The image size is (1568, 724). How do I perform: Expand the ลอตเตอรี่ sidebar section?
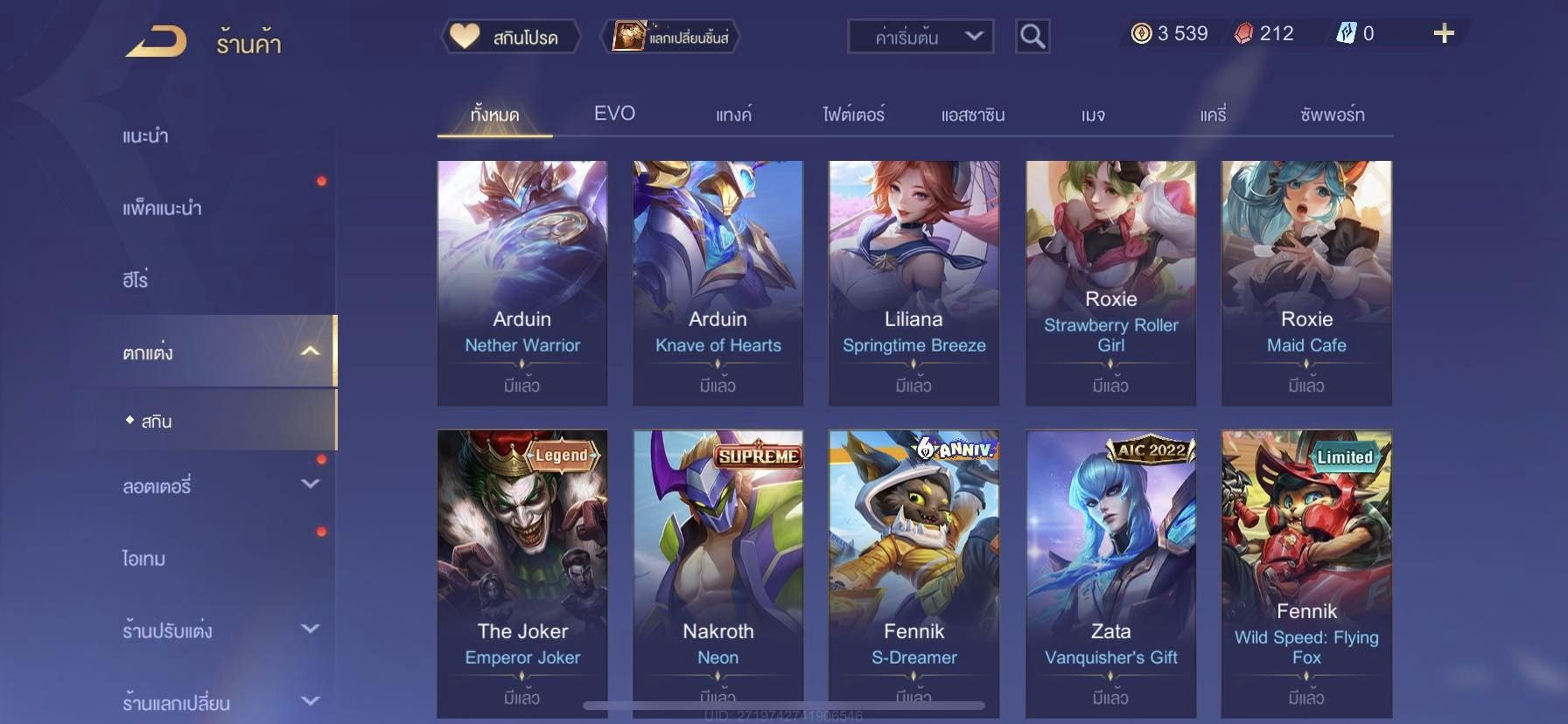[x=310, y=484]
